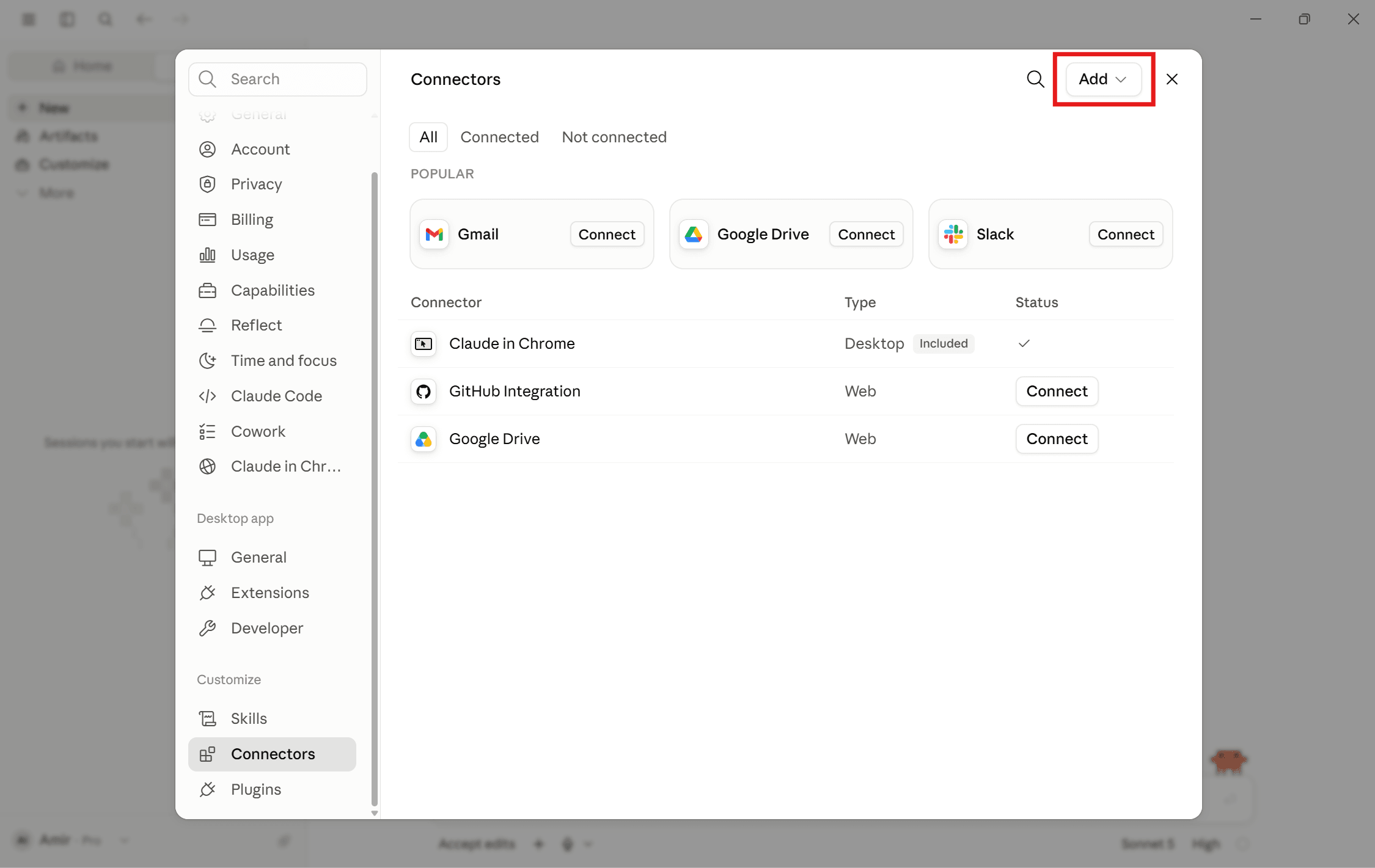Click the plus icon next to Accept edits
Viewport: 1375px width, 868px height.
tap(538, 844)
